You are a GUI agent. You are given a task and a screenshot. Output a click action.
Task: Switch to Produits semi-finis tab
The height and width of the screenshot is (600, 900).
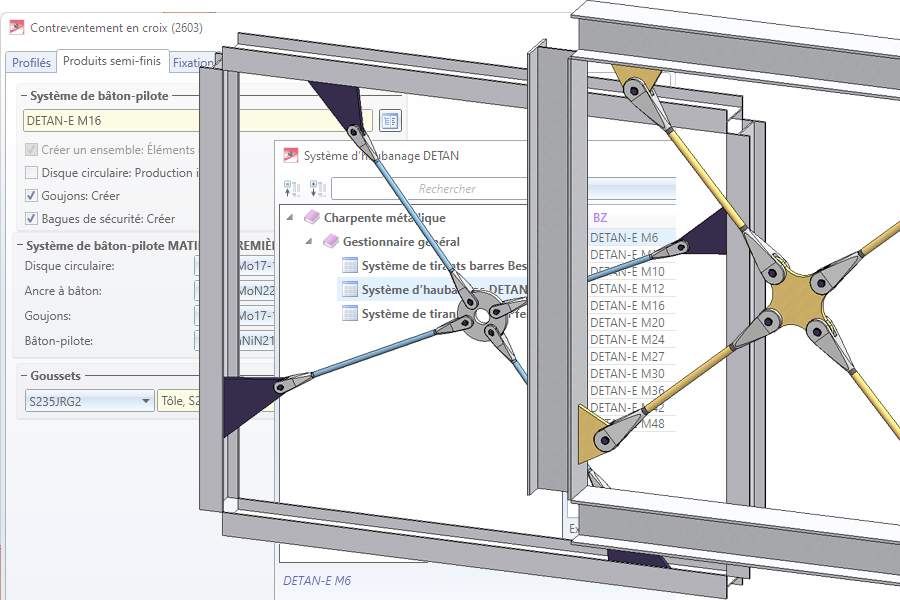tap(112, 61)
